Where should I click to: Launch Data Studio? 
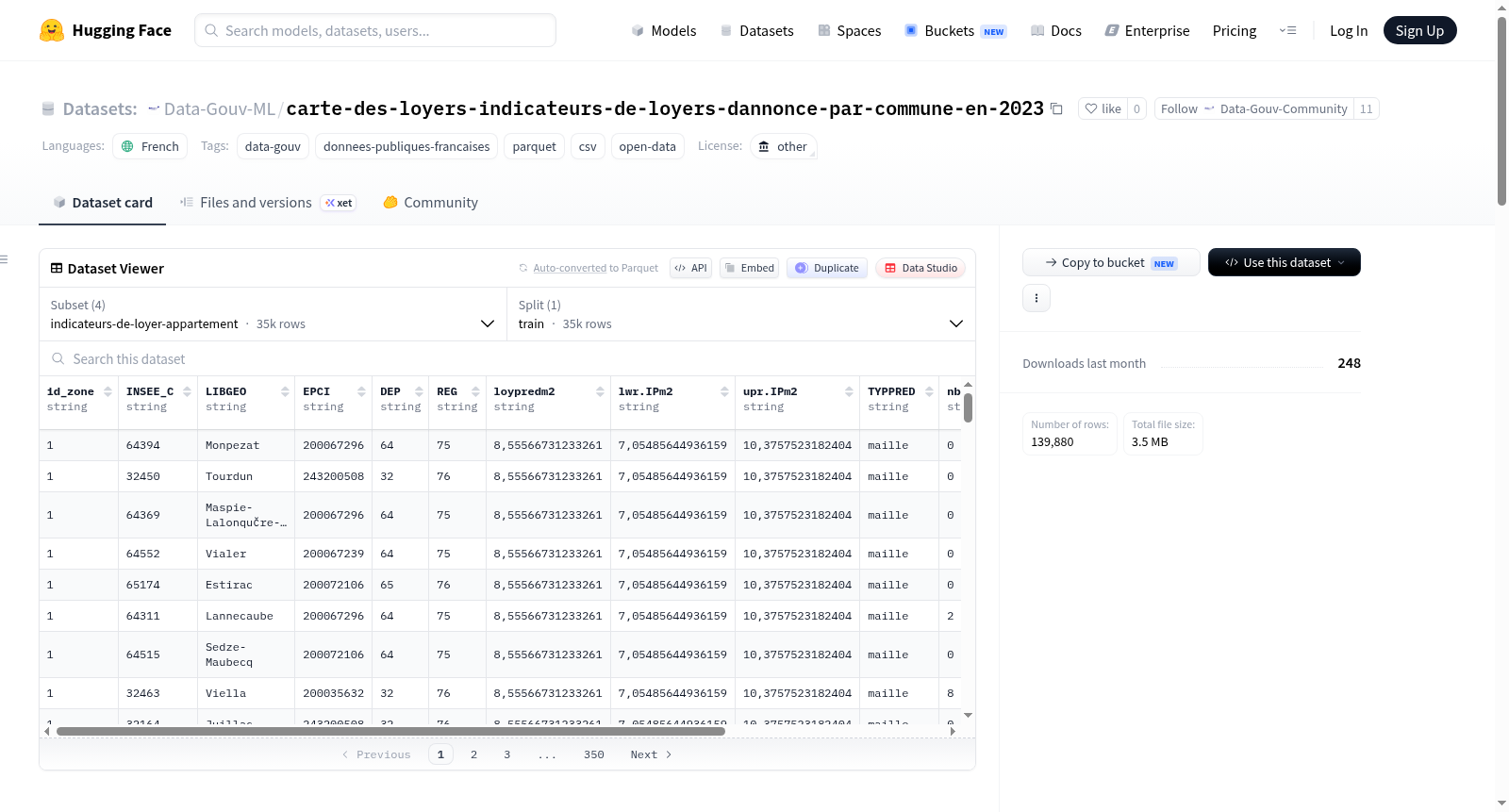(920, 268)
